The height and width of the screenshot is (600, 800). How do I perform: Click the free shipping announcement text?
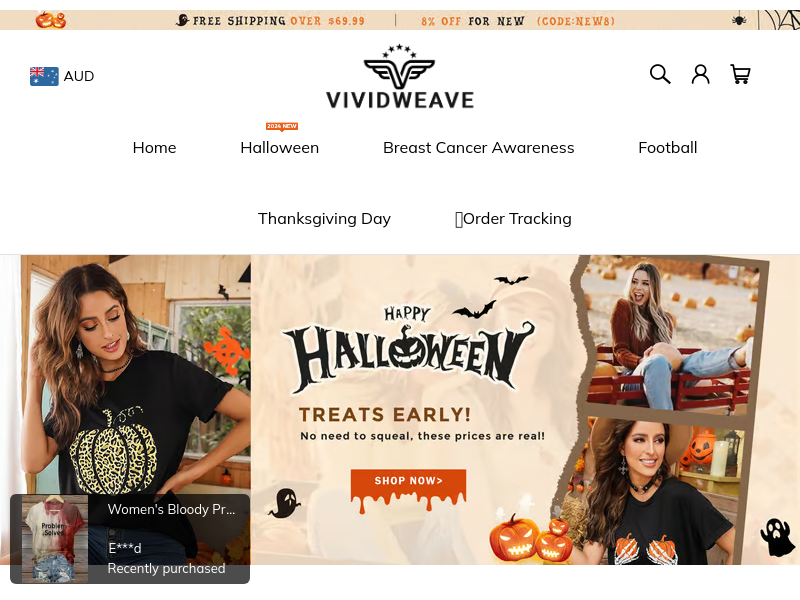[270, 21]
